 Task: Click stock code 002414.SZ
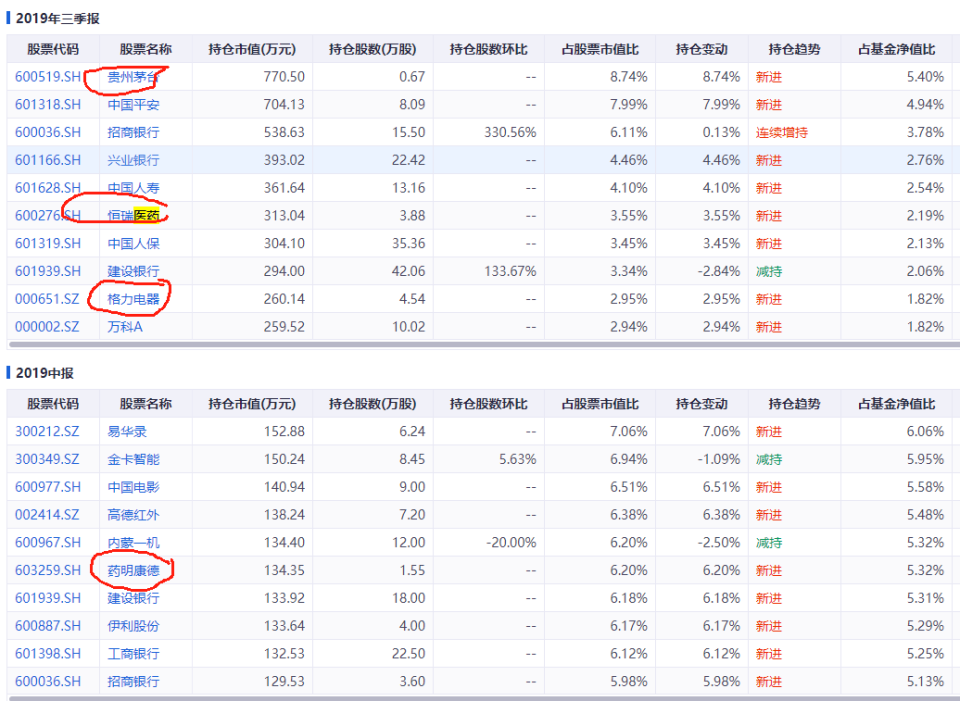tap(47, 515)
